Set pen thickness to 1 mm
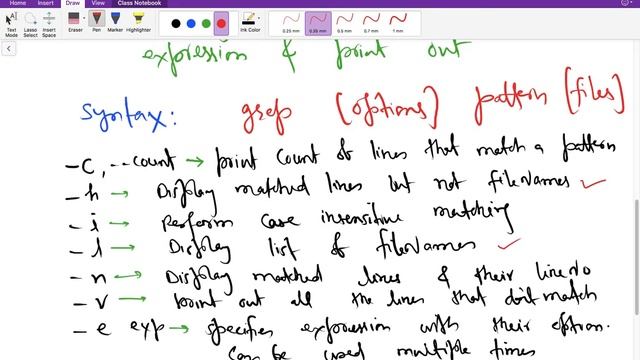 pos(398,23)
